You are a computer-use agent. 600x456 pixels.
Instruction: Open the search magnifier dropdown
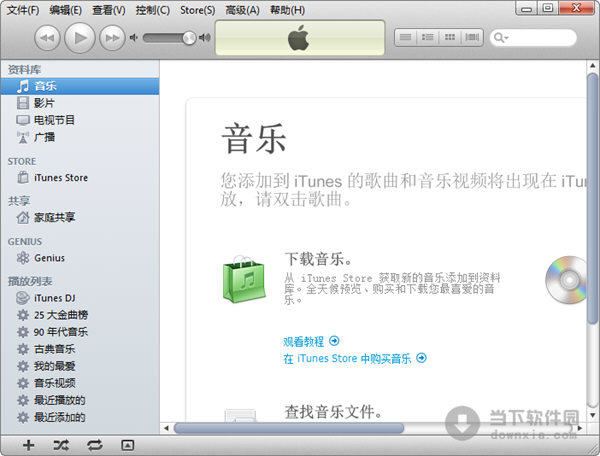[x=500, y=38]
